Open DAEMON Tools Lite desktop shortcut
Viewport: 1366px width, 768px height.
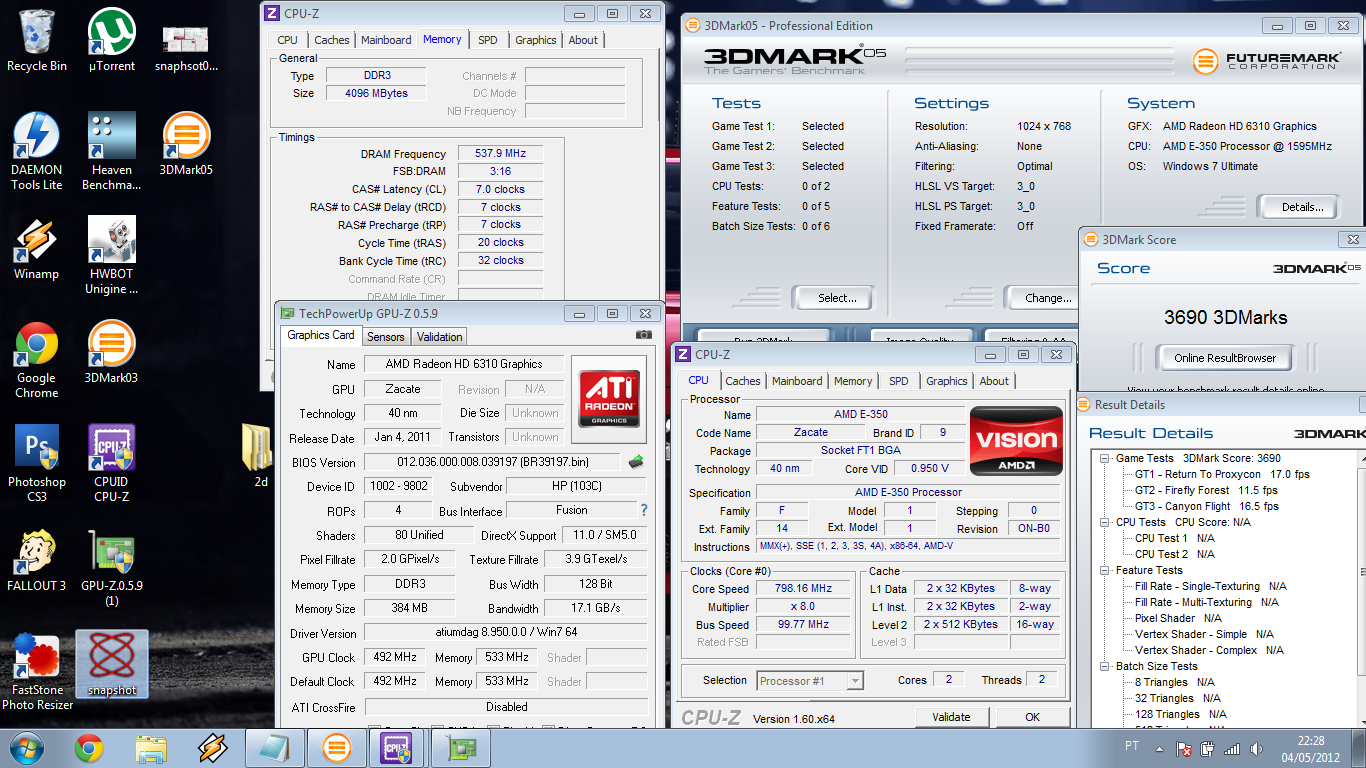pyautogui.click(x=37, y=152)
